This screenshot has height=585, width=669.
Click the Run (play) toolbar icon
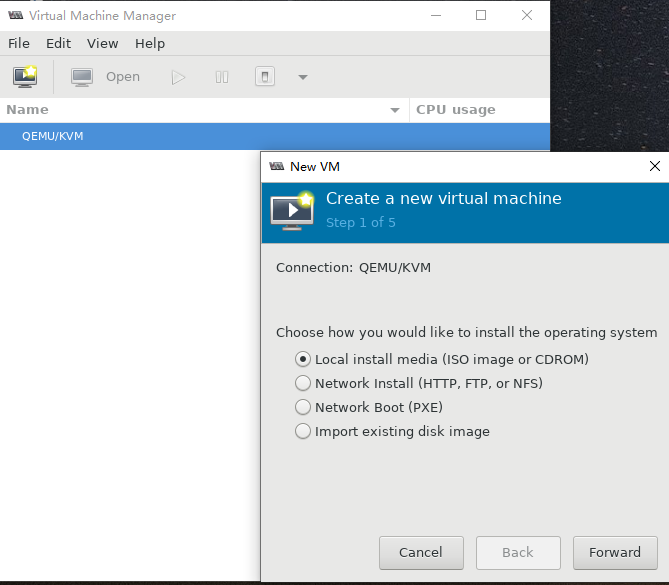pyautogui.click(x=178, y=77)
